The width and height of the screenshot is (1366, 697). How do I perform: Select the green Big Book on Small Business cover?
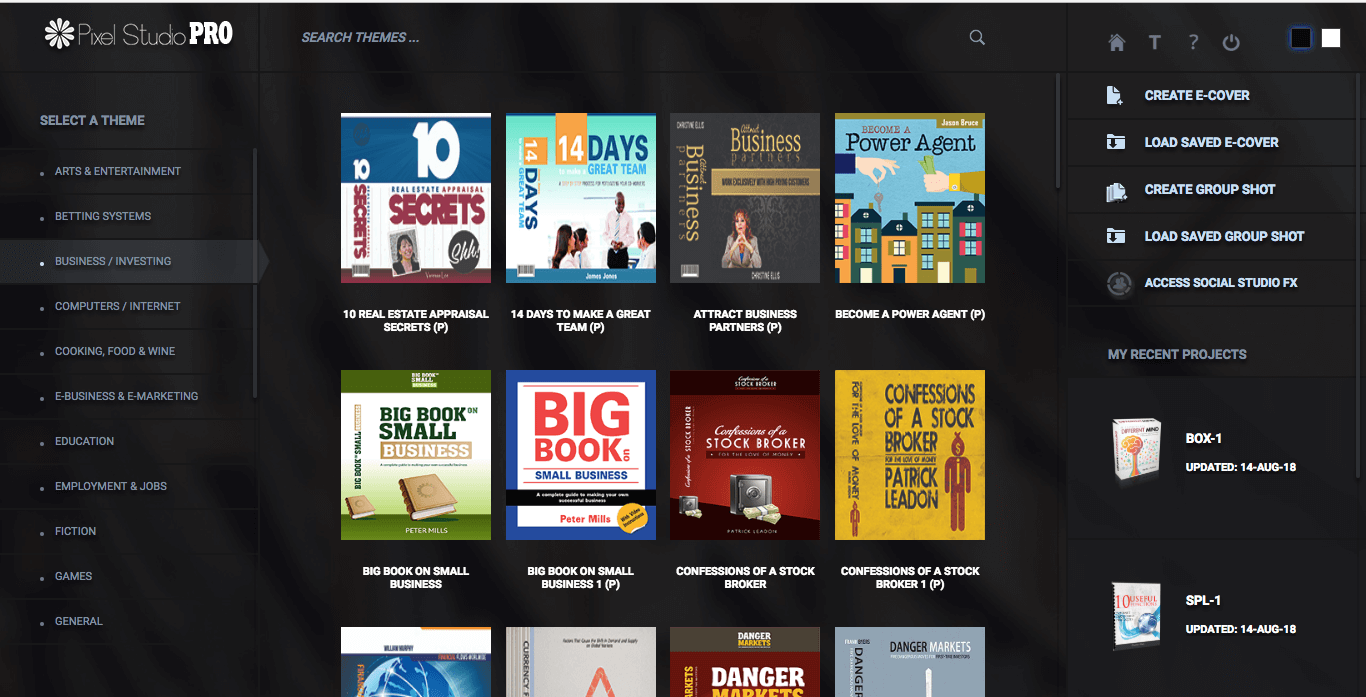[416, 455]
